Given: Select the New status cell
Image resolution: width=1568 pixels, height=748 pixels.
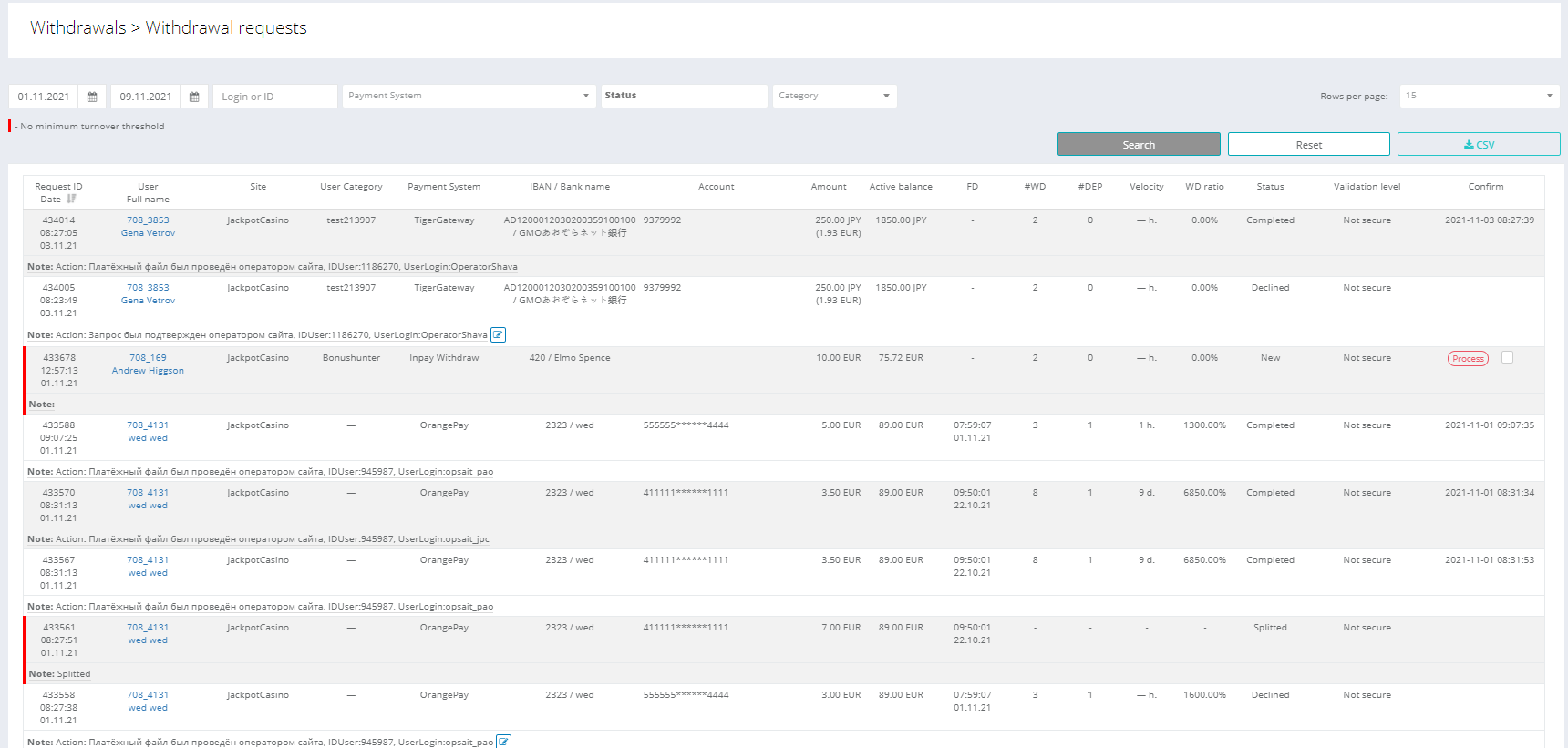Looking at the screenshot, I should pyautogui.click(x=1270, y=358).
